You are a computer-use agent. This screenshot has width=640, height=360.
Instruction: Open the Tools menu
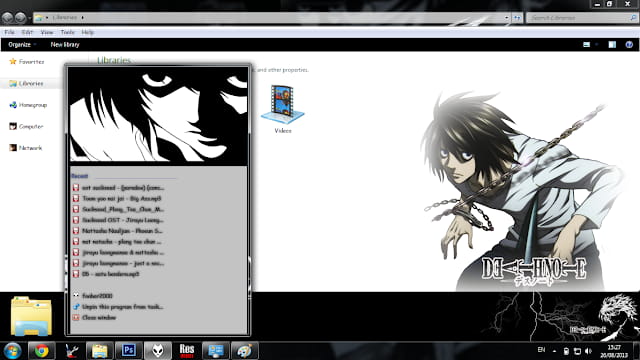coord(67,32)
